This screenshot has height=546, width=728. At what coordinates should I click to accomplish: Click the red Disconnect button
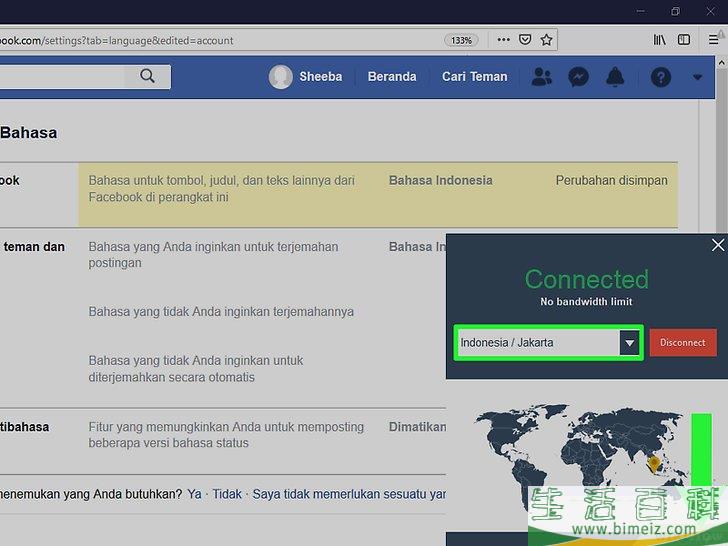click(x=683, y=343)
